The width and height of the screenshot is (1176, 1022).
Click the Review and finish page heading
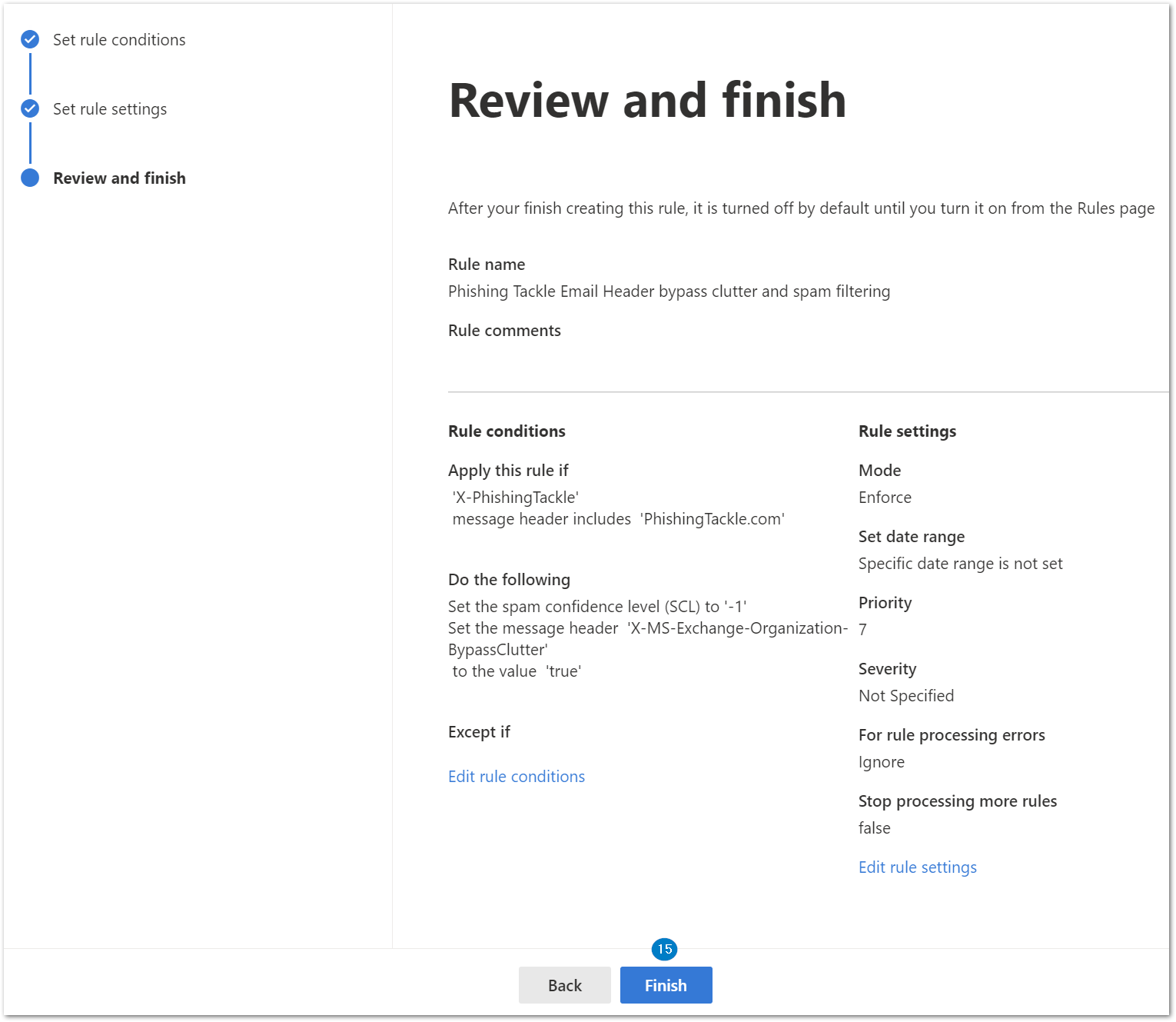click(647, 101)
